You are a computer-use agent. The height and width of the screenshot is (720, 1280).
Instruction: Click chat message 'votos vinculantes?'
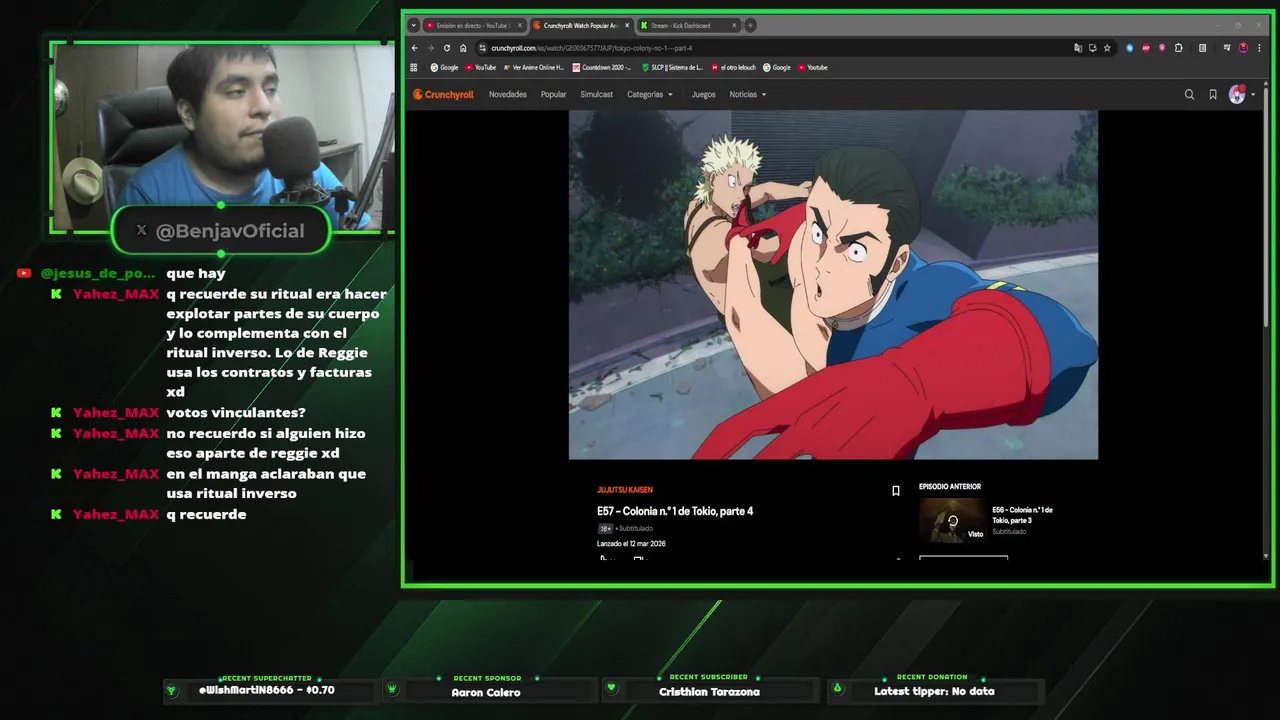pyautogui.click(x=236, y=413)
